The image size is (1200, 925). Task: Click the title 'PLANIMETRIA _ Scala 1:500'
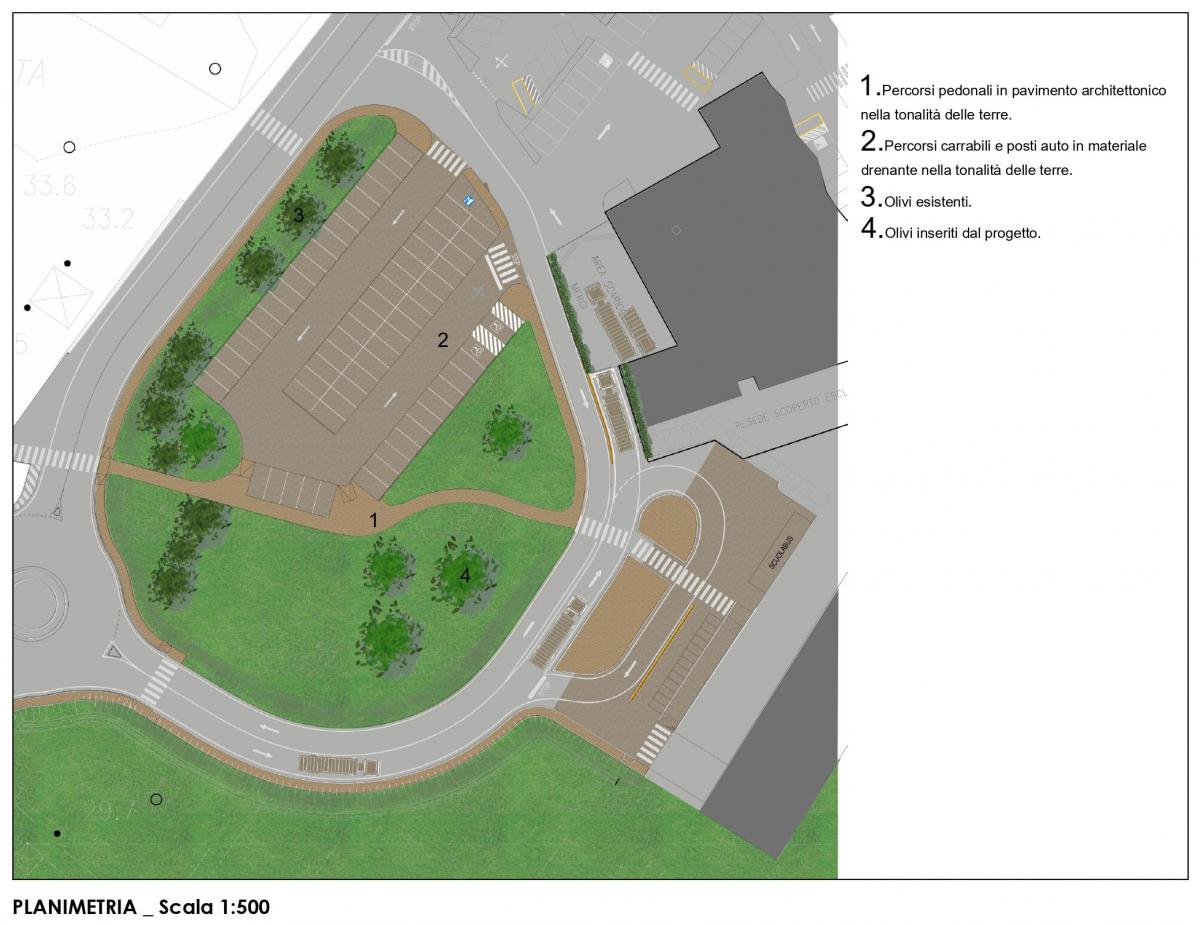point(141,907)
